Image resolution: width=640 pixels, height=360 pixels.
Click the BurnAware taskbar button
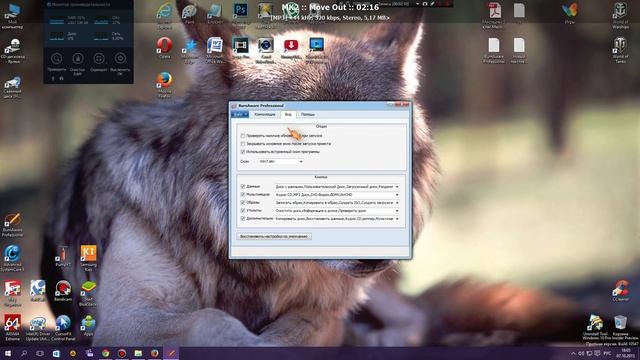click(171, 353)
